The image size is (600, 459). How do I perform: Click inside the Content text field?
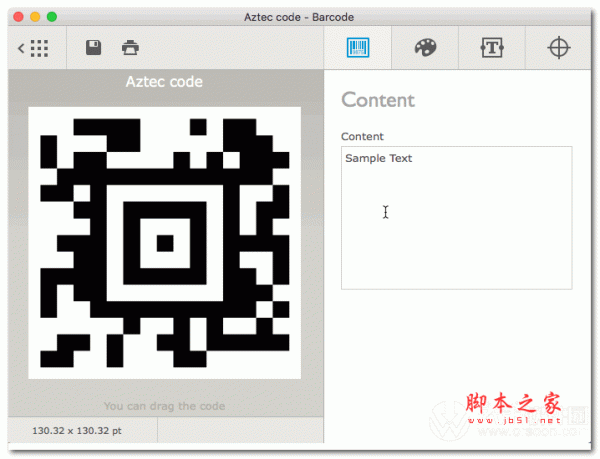coord(457,218)
